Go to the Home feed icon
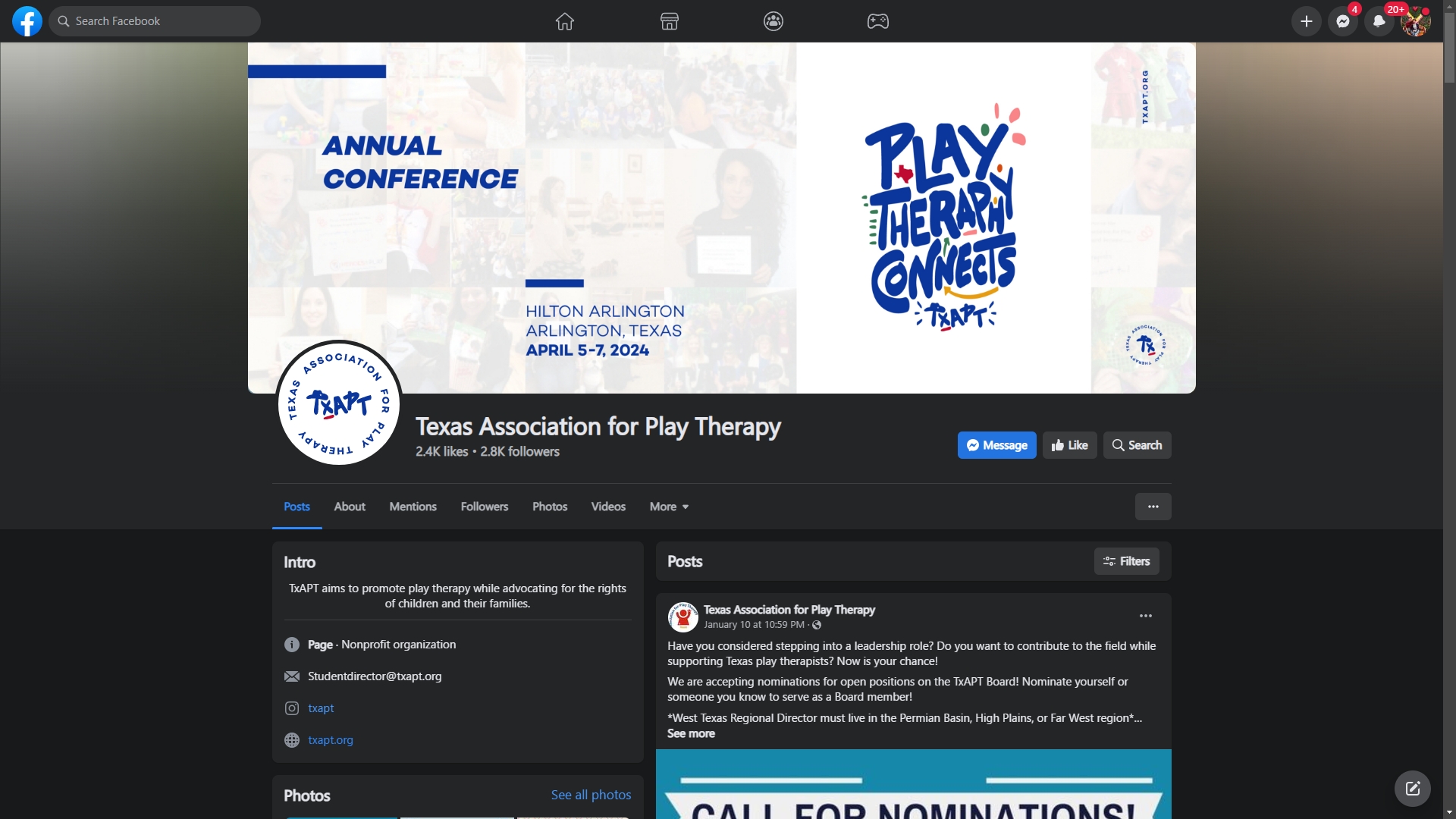 [565, 21]
